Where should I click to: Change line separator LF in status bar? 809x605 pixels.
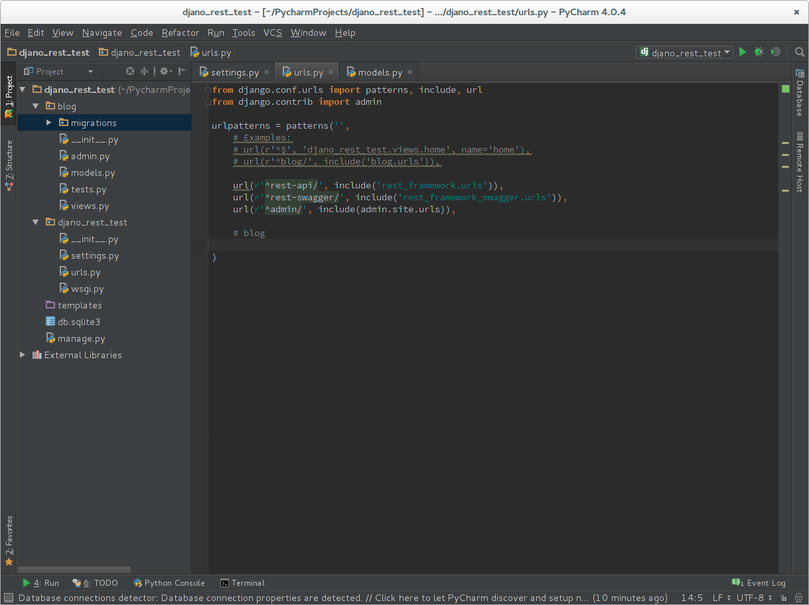[x=721, y=598]
